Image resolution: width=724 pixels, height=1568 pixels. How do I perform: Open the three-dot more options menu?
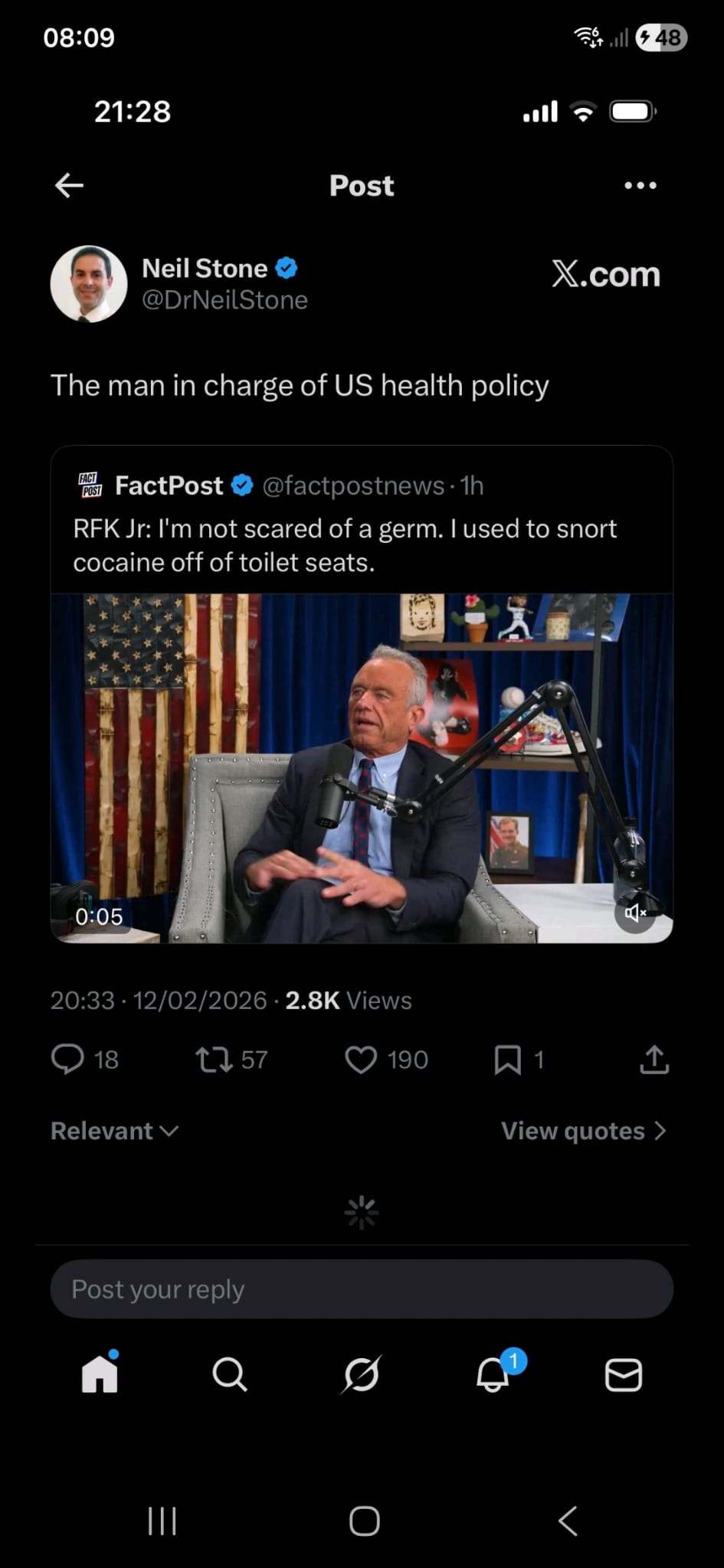640,185
